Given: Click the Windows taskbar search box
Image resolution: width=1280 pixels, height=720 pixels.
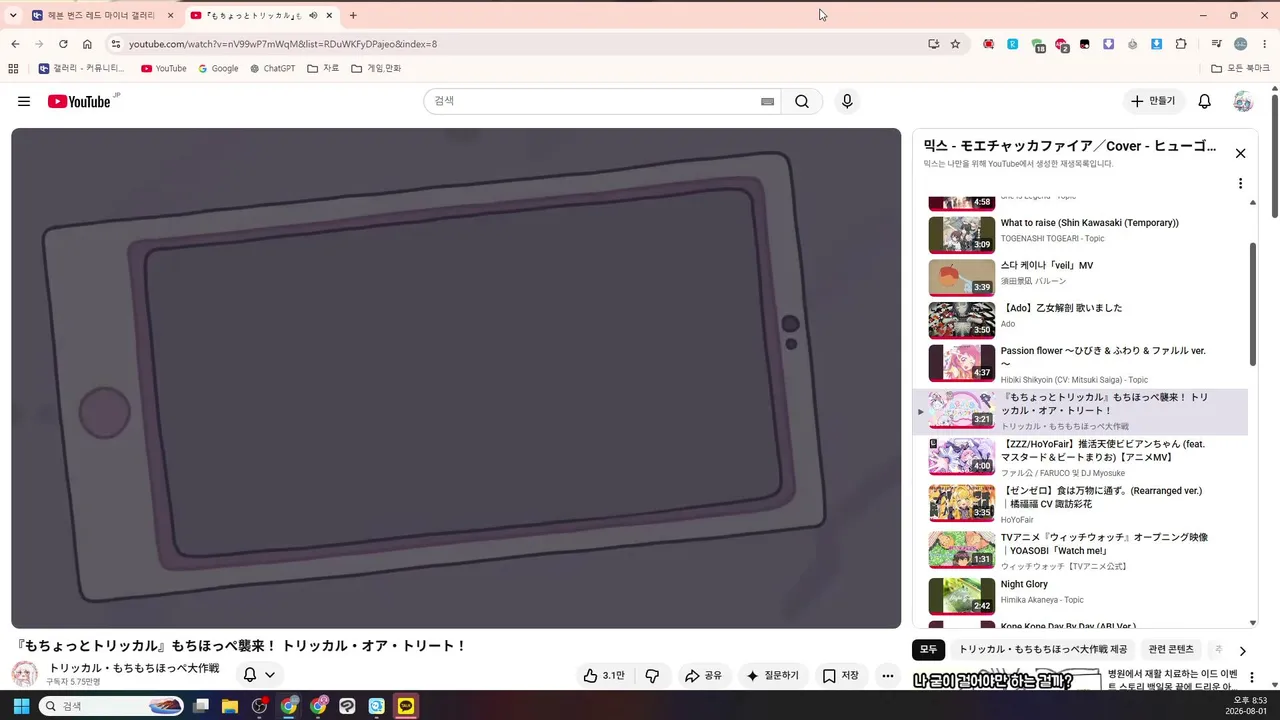Looking at the screenshot, I should tap(112, 706).
